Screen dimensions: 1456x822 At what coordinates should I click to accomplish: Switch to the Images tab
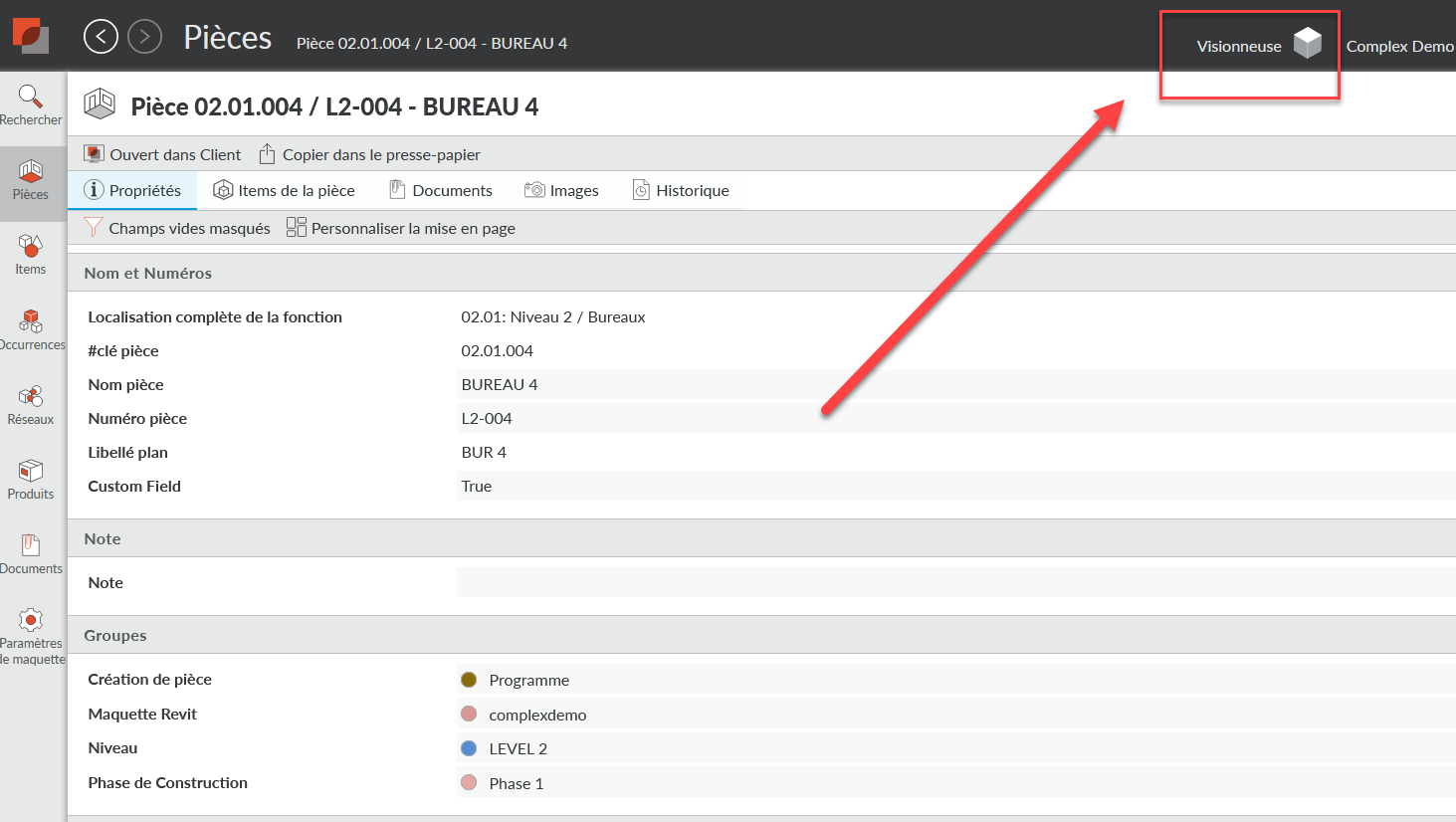[561, 190]
